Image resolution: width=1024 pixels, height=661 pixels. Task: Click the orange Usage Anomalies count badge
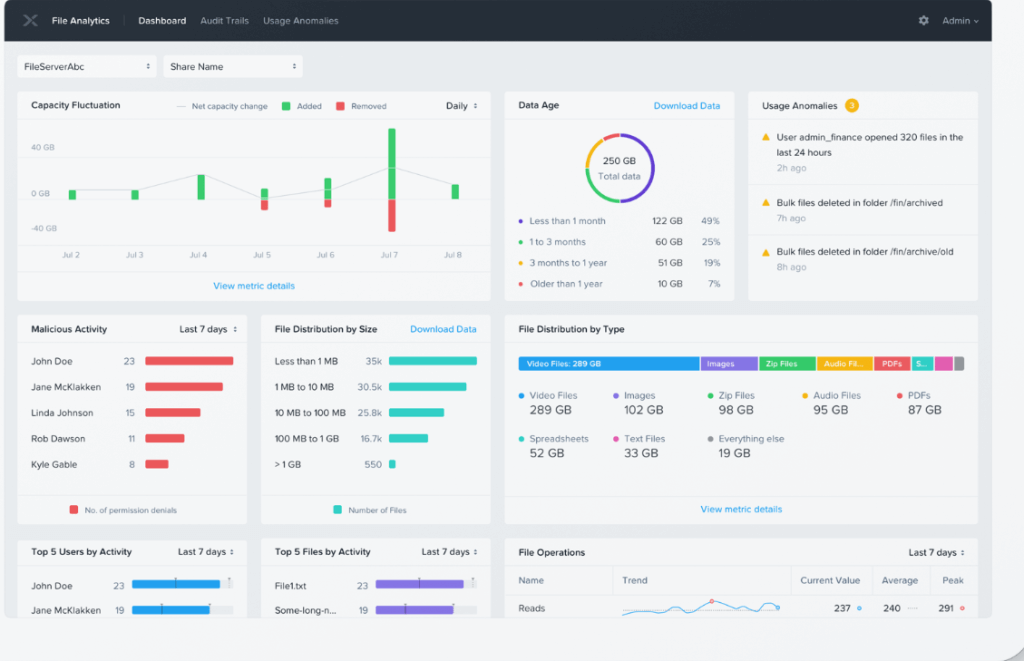pos(852,105)
